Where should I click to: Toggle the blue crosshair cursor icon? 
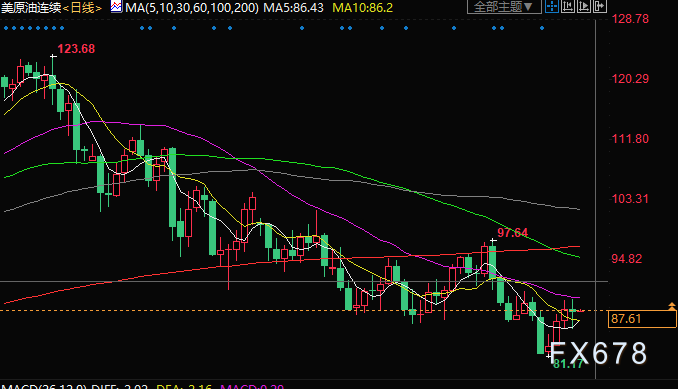point(551,6)
